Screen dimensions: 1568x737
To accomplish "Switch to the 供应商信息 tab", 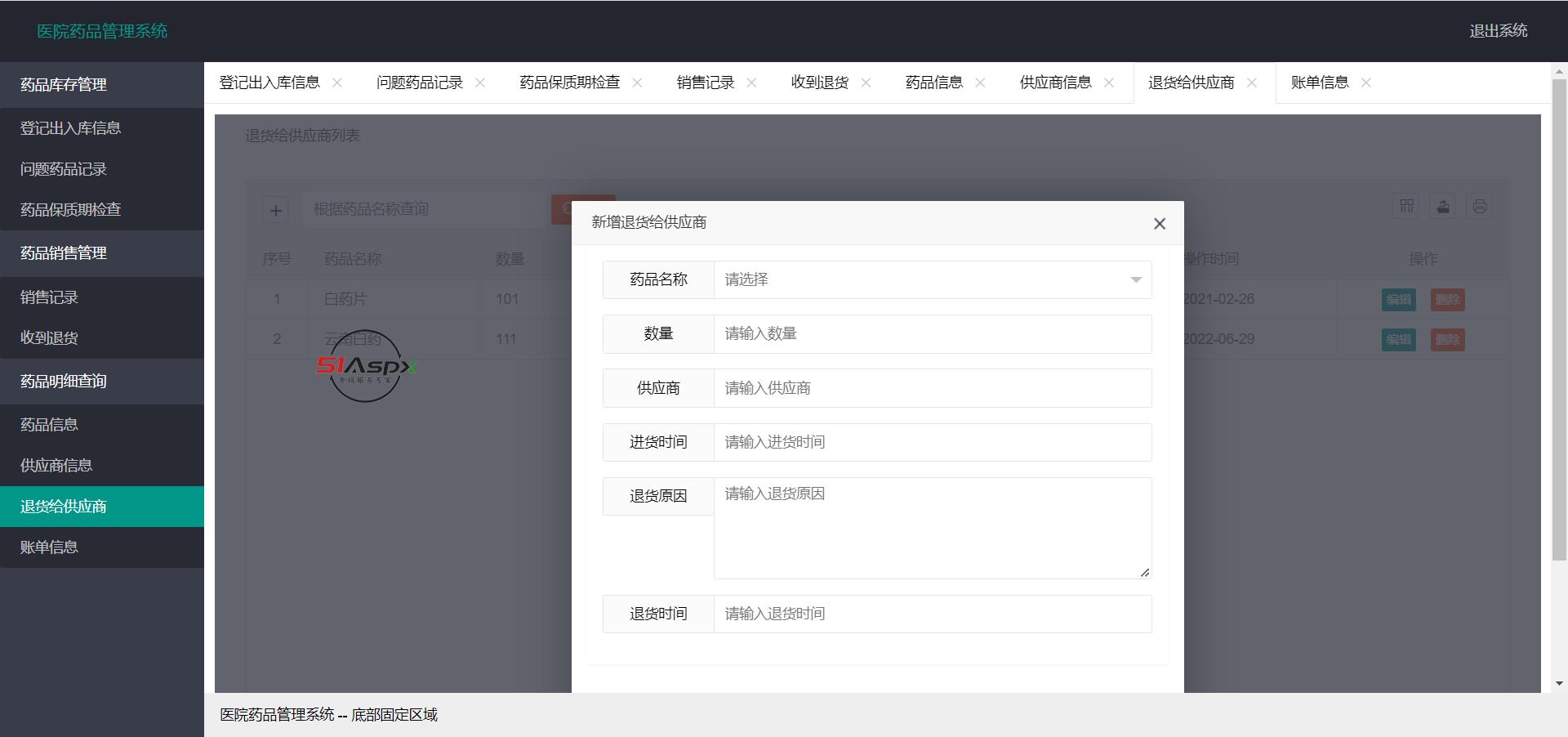I will click(1055, 82).
